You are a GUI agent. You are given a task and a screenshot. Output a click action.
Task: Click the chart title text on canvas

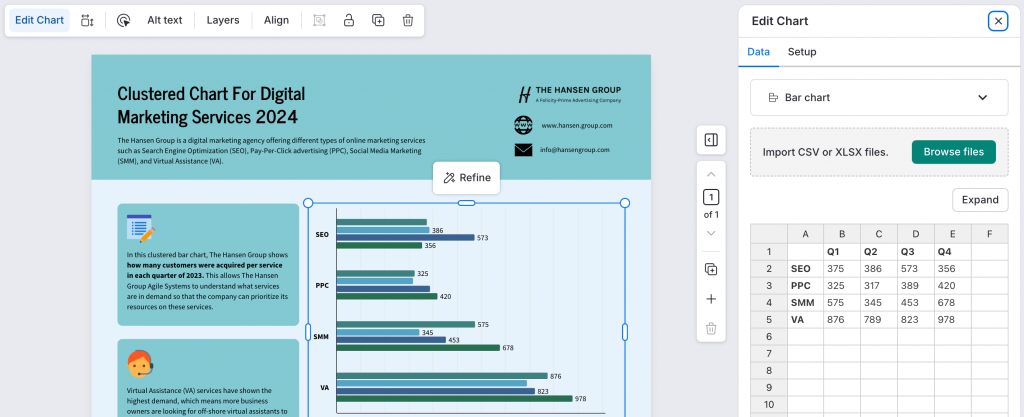212,105
